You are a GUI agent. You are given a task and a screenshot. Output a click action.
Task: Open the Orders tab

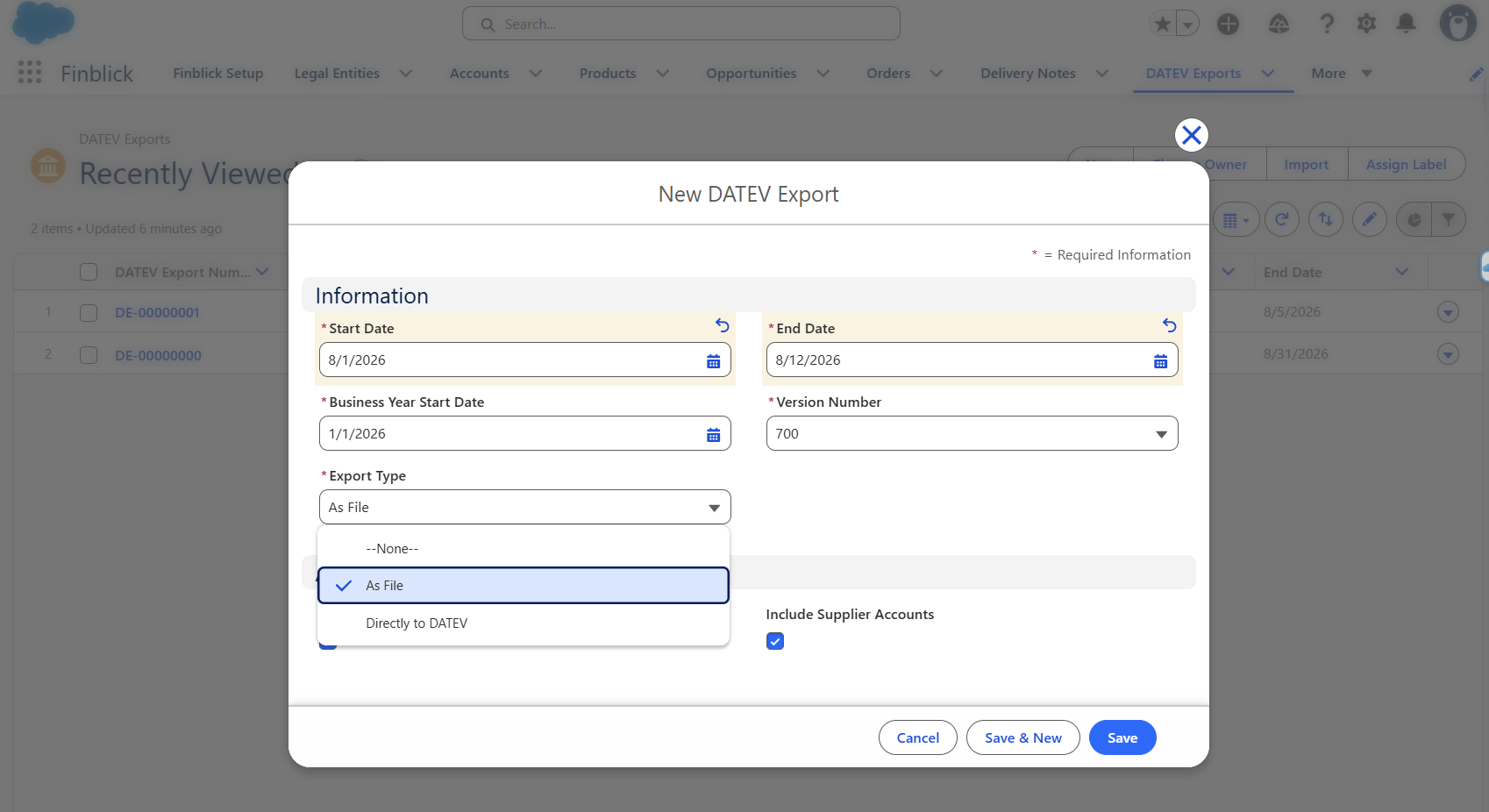888,74
